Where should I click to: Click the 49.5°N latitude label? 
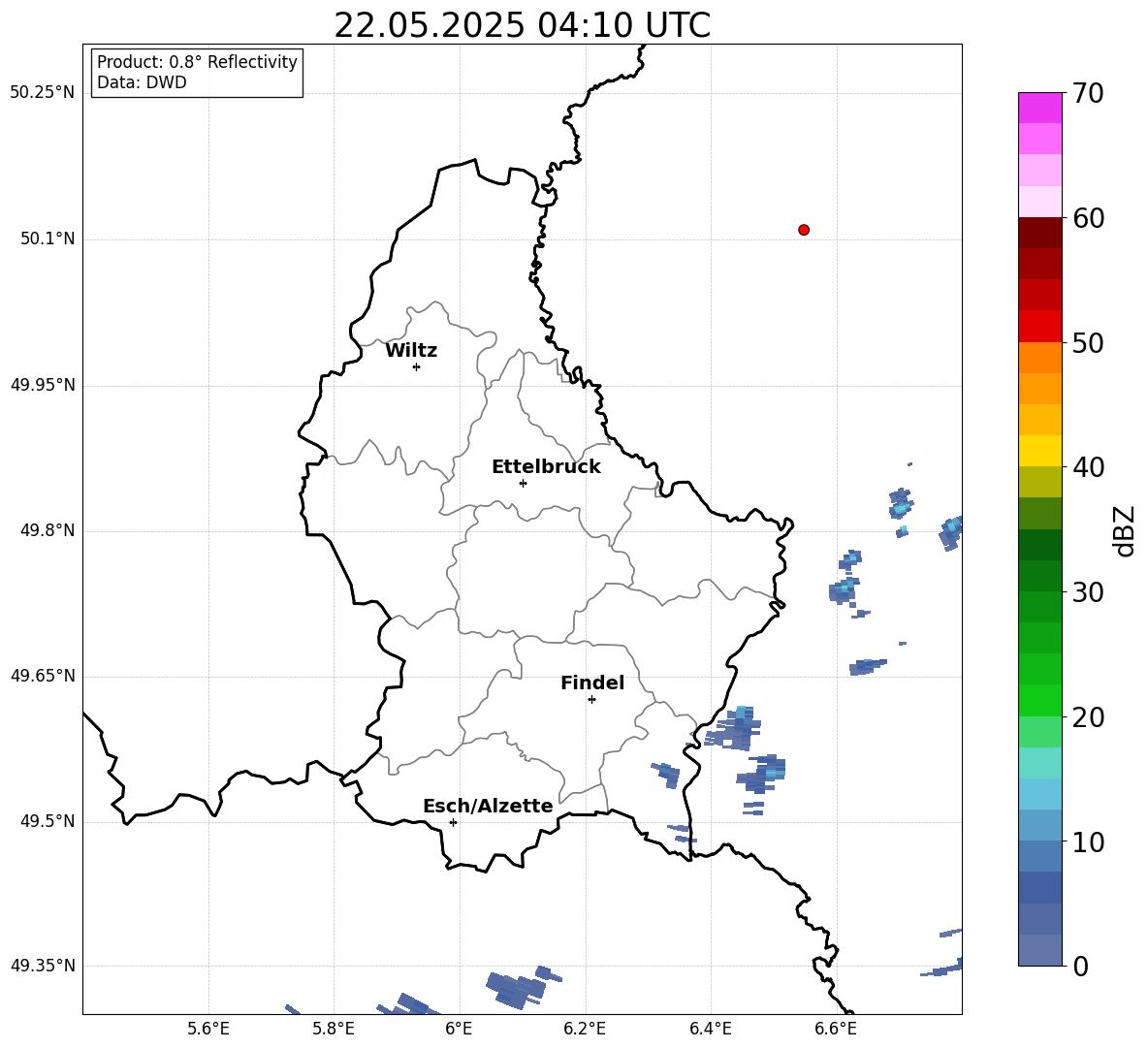[48, 821]
